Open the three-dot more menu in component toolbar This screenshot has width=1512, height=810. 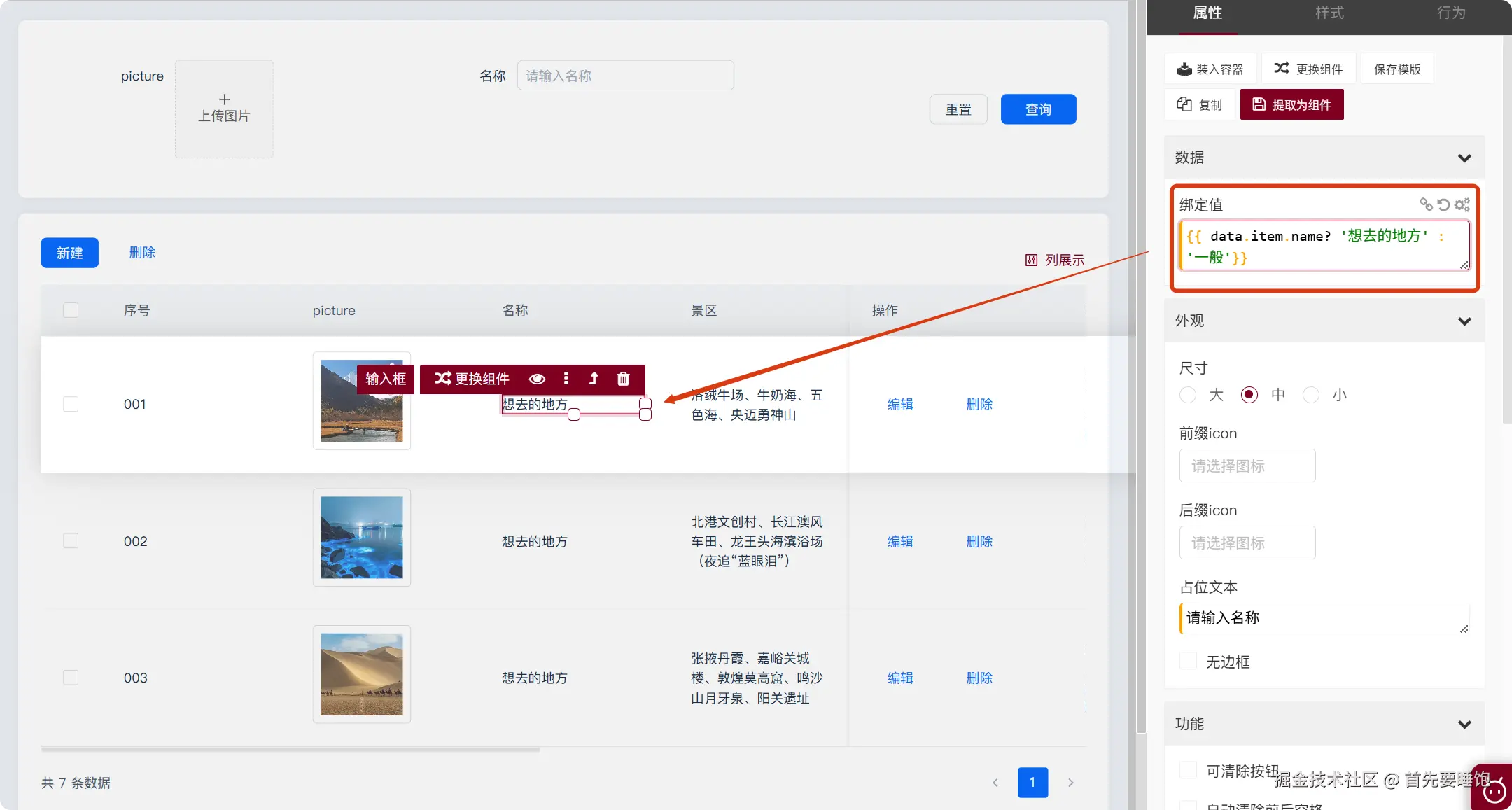[x=566, y=379]
